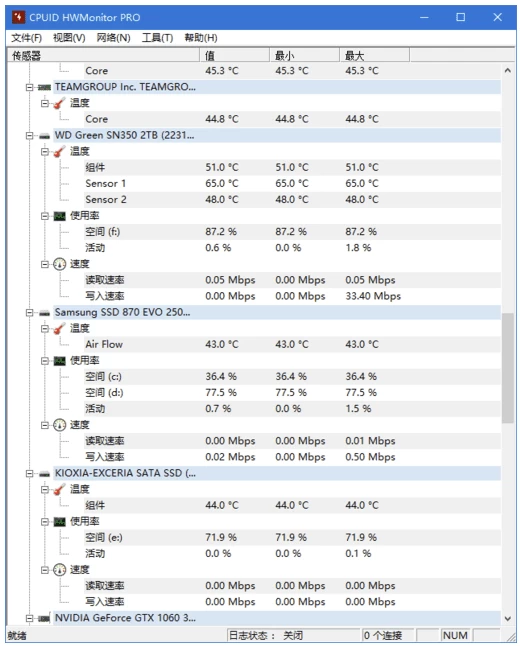This screenshot has width=520, height=646.
Task: Select the Air Flow temperature row
Action: [x=292, y=344]
